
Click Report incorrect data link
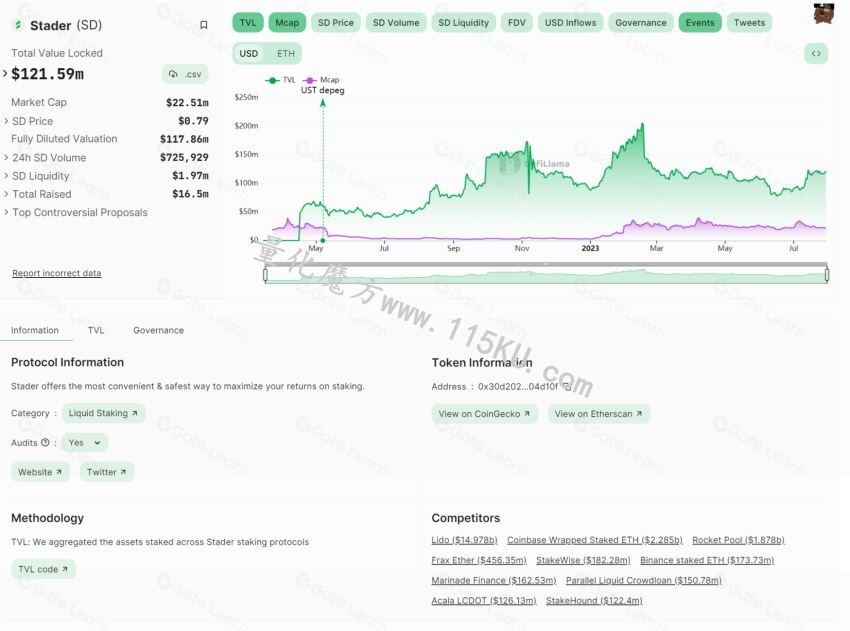56,273
